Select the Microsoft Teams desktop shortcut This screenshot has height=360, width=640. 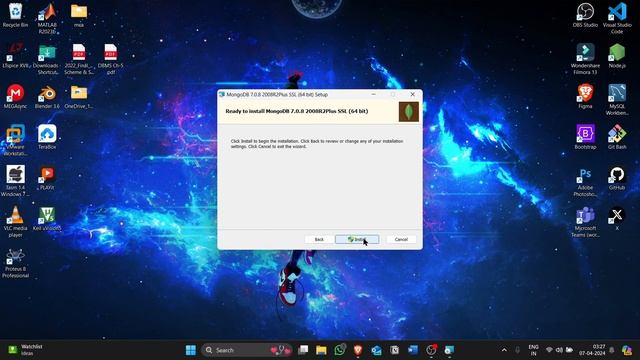[x=585, y=222]
